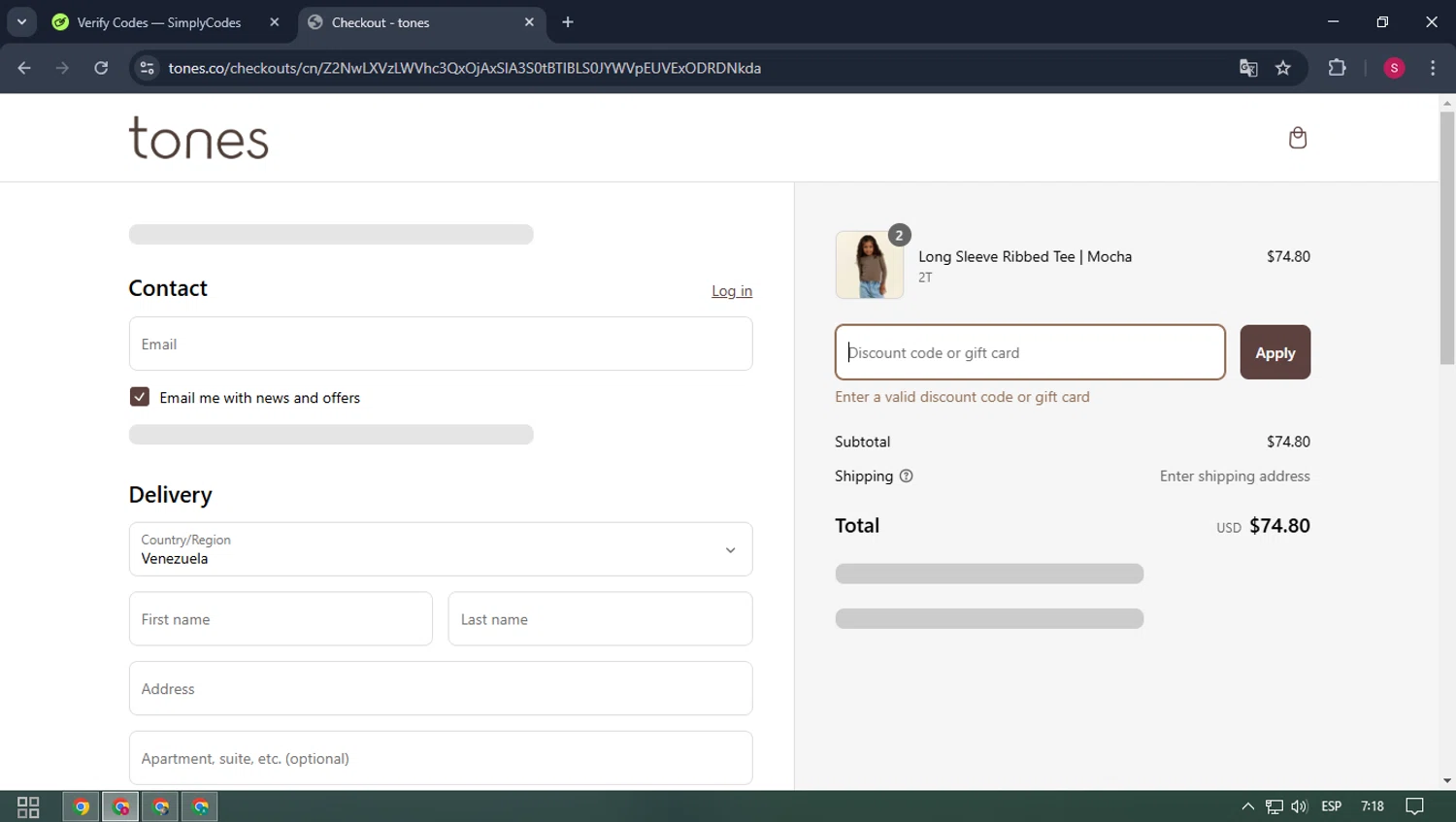
Task: Click the second Chrome taskbar icon
Action: [x=121, y=806]
